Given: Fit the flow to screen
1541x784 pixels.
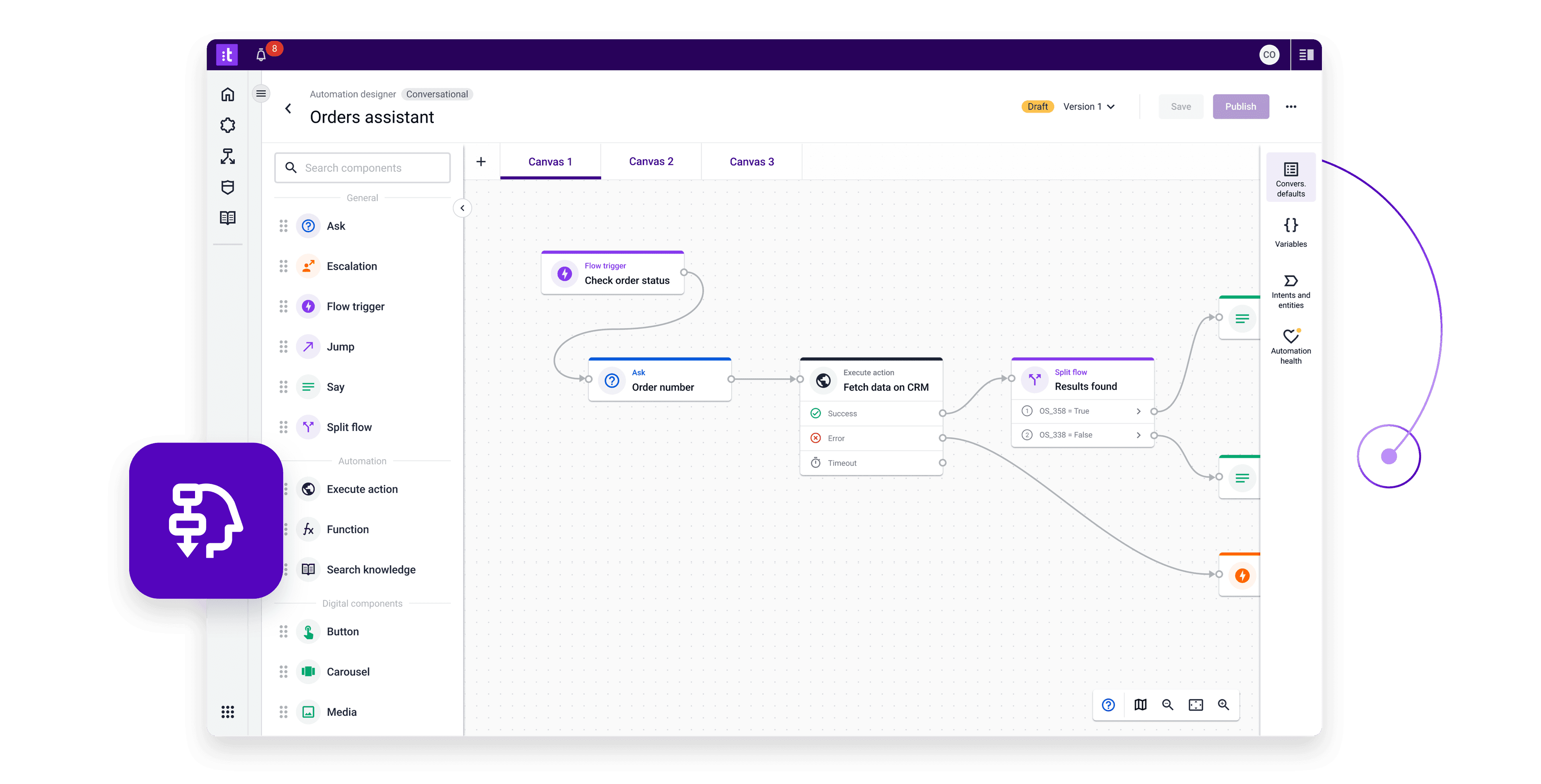Looking at the screenshot, I should pyautogui.click(x=1195, y=705).
